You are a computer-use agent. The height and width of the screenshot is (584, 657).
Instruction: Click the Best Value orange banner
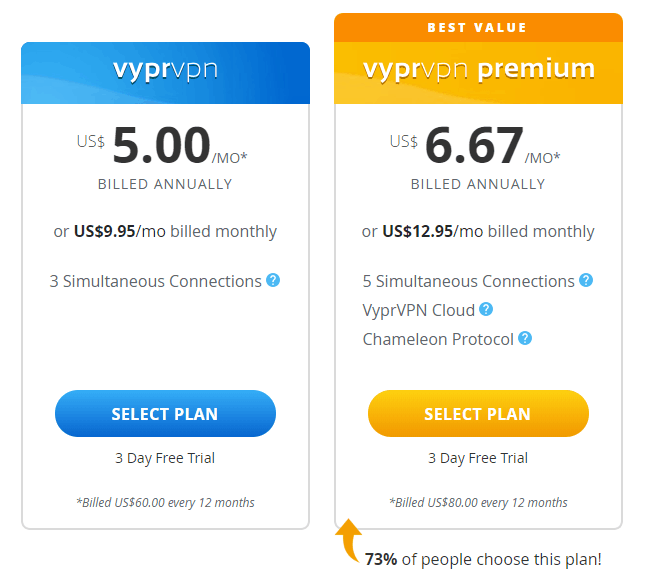478,28
